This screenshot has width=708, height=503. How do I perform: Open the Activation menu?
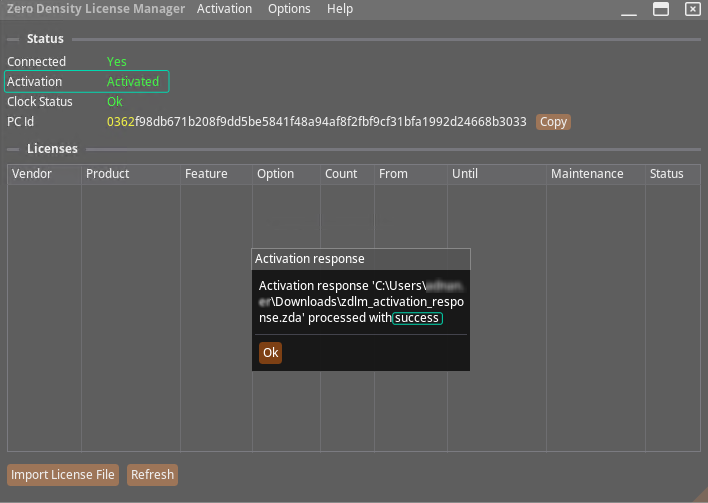point(224,9)
